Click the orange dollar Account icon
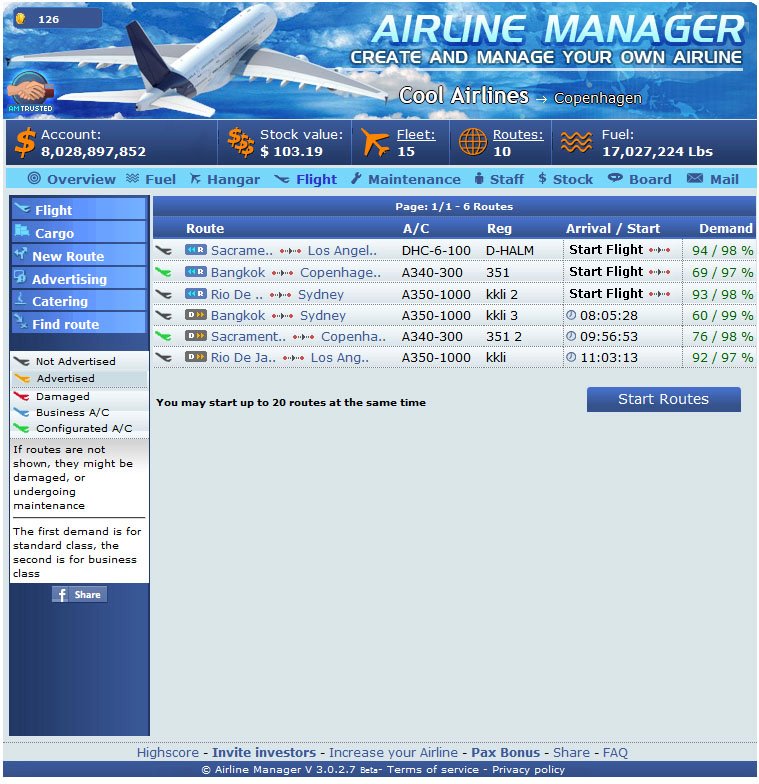Screen dimensions: 759x784 pos(25,142)
